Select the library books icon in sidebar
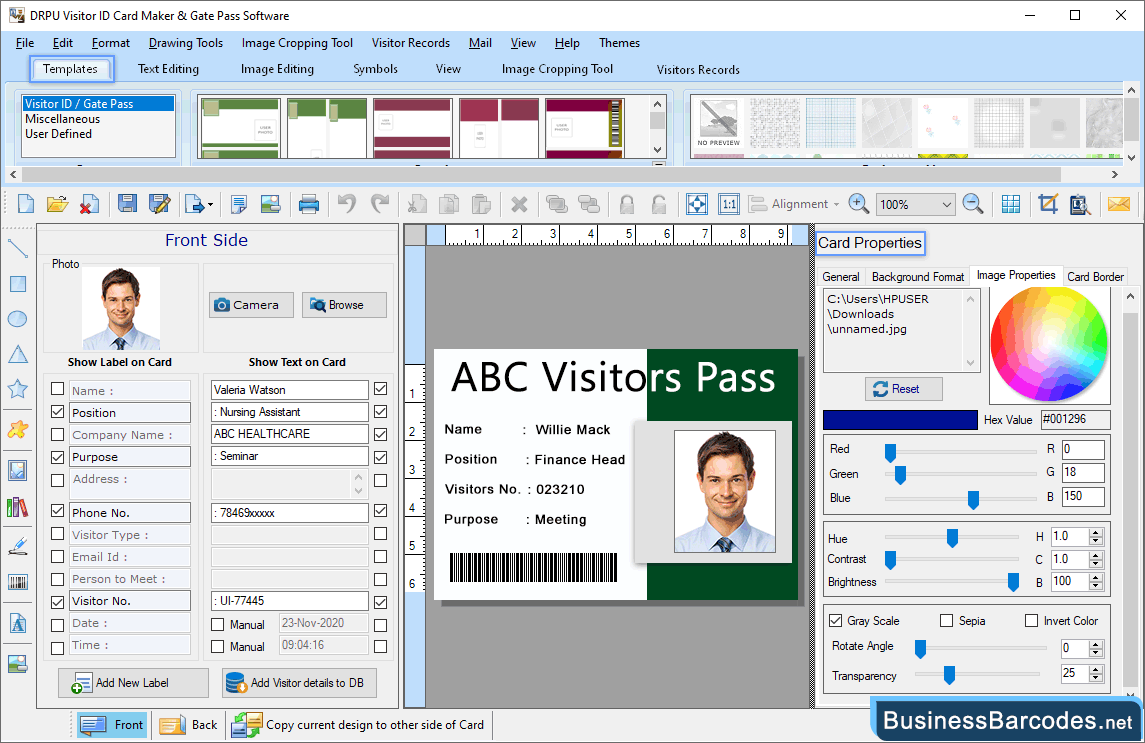 click(18, 507)
